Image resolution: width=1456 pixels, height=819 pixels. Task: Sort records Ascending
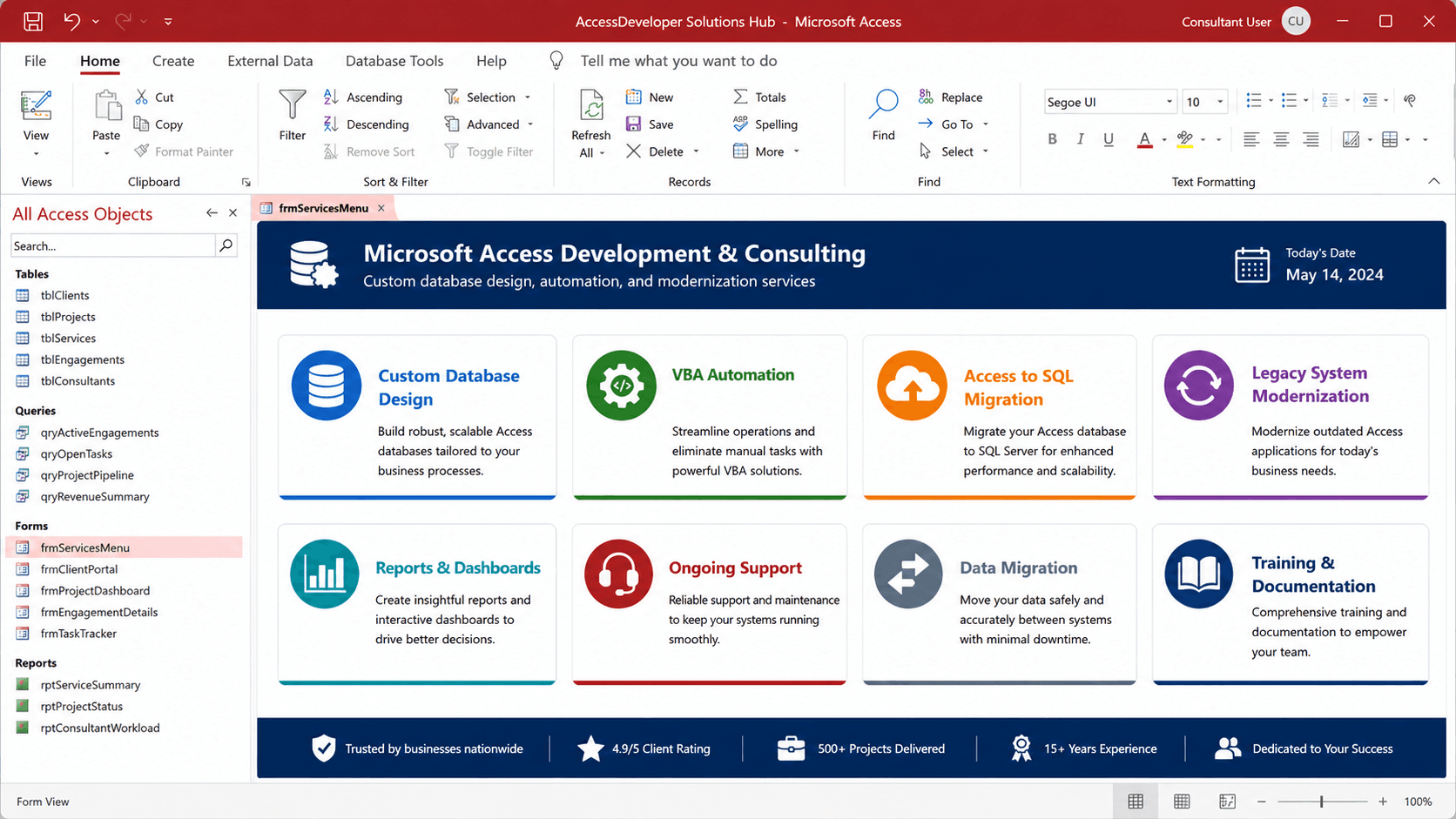click(363, 97)
